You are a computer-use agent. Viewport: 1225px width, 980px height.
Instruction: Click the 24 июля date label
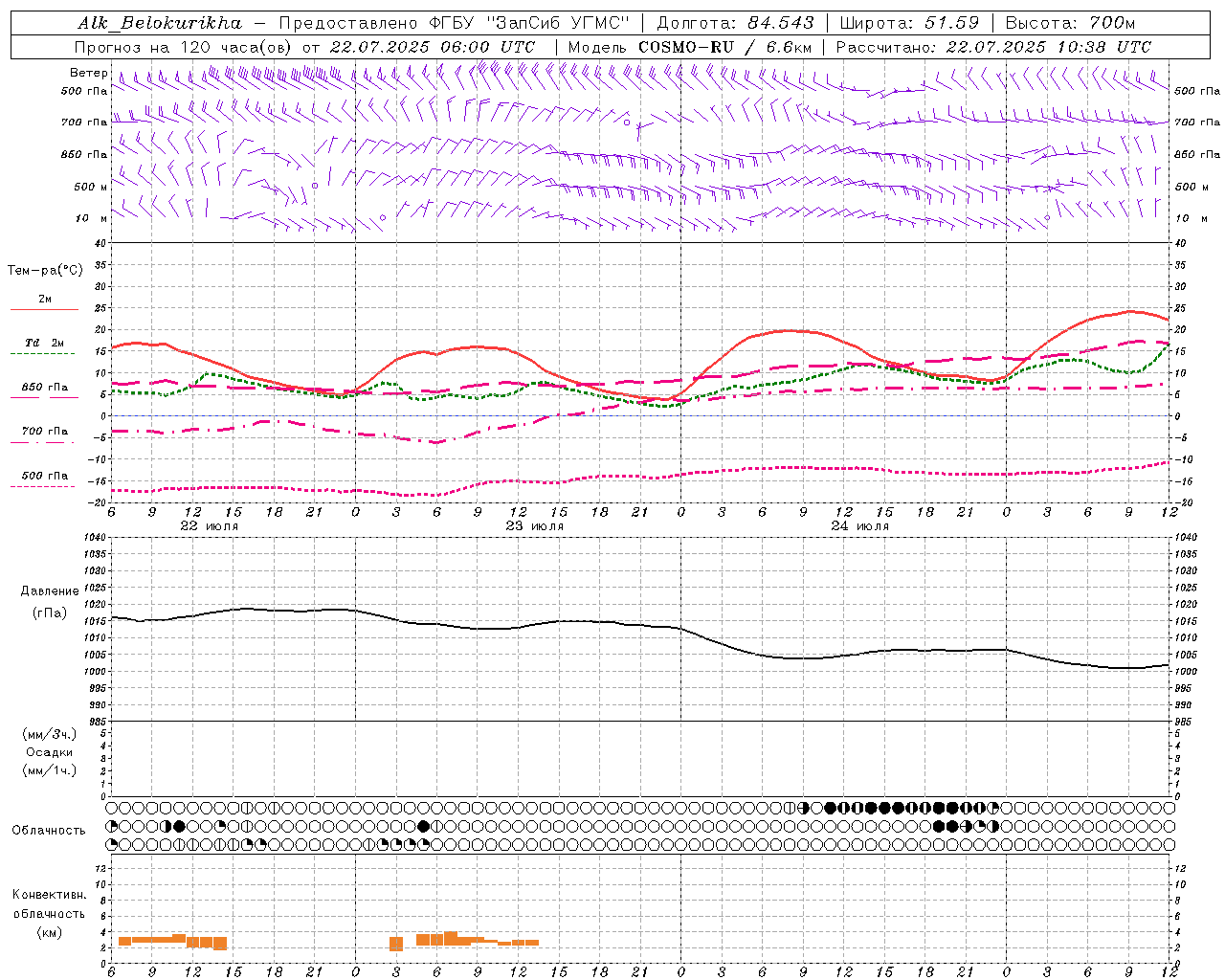click(x=860, y=526)
